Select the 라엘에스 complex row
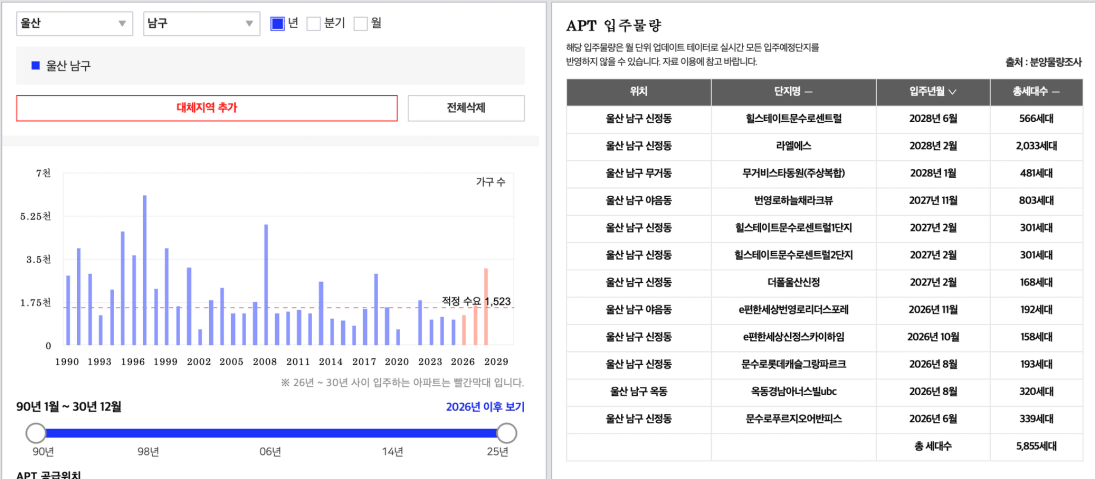Screen dimensions: 1095x479 click(825, 146)
